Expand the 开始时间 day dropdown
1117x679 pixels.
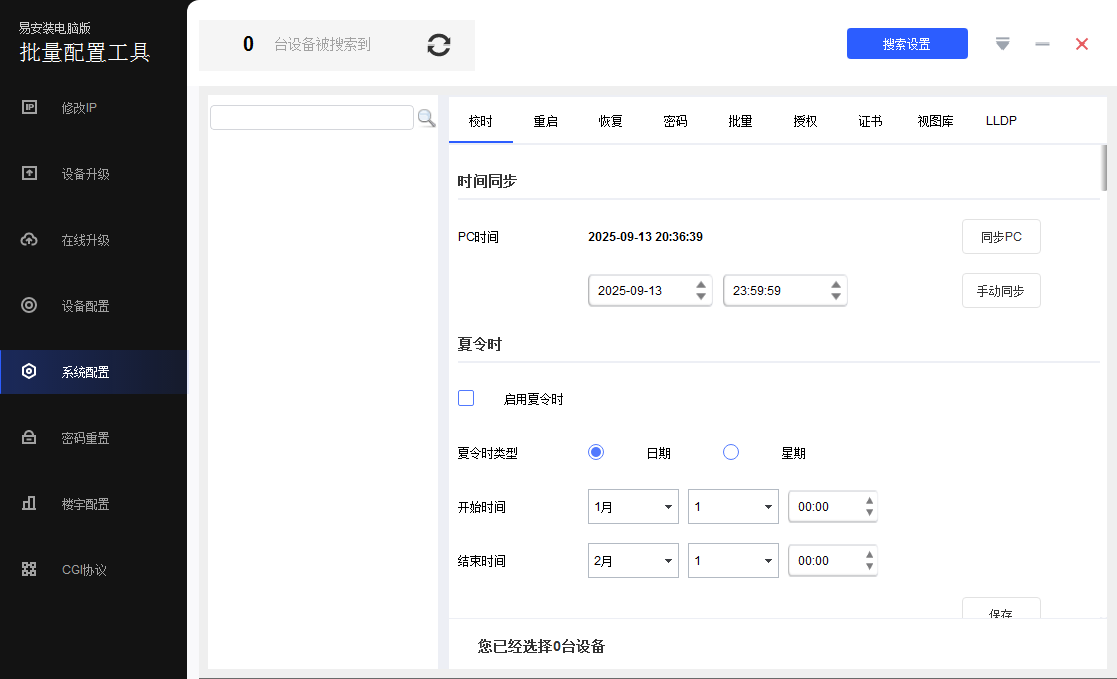[733, 507]
